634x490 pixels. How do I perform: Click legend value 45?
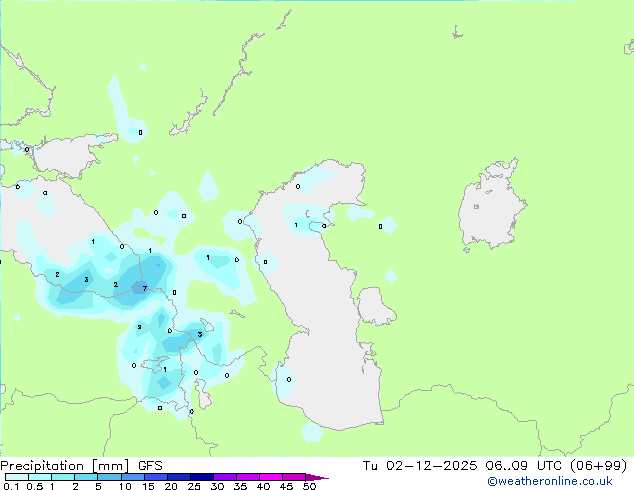click(x=286, y=486)
